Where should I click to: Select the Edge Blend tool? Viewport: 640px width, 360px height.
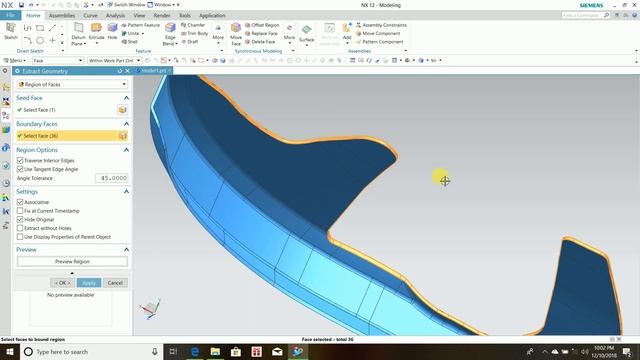point(170,34)
